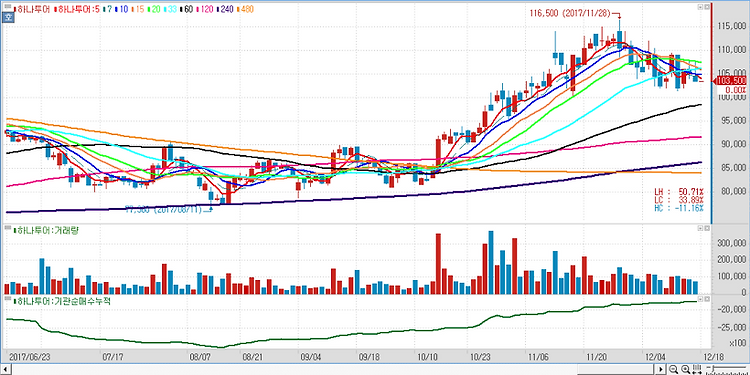The width and height of the screenshot is (750, 375).
Task: Select the 15-day moving average legend
Action: point(139,9)
